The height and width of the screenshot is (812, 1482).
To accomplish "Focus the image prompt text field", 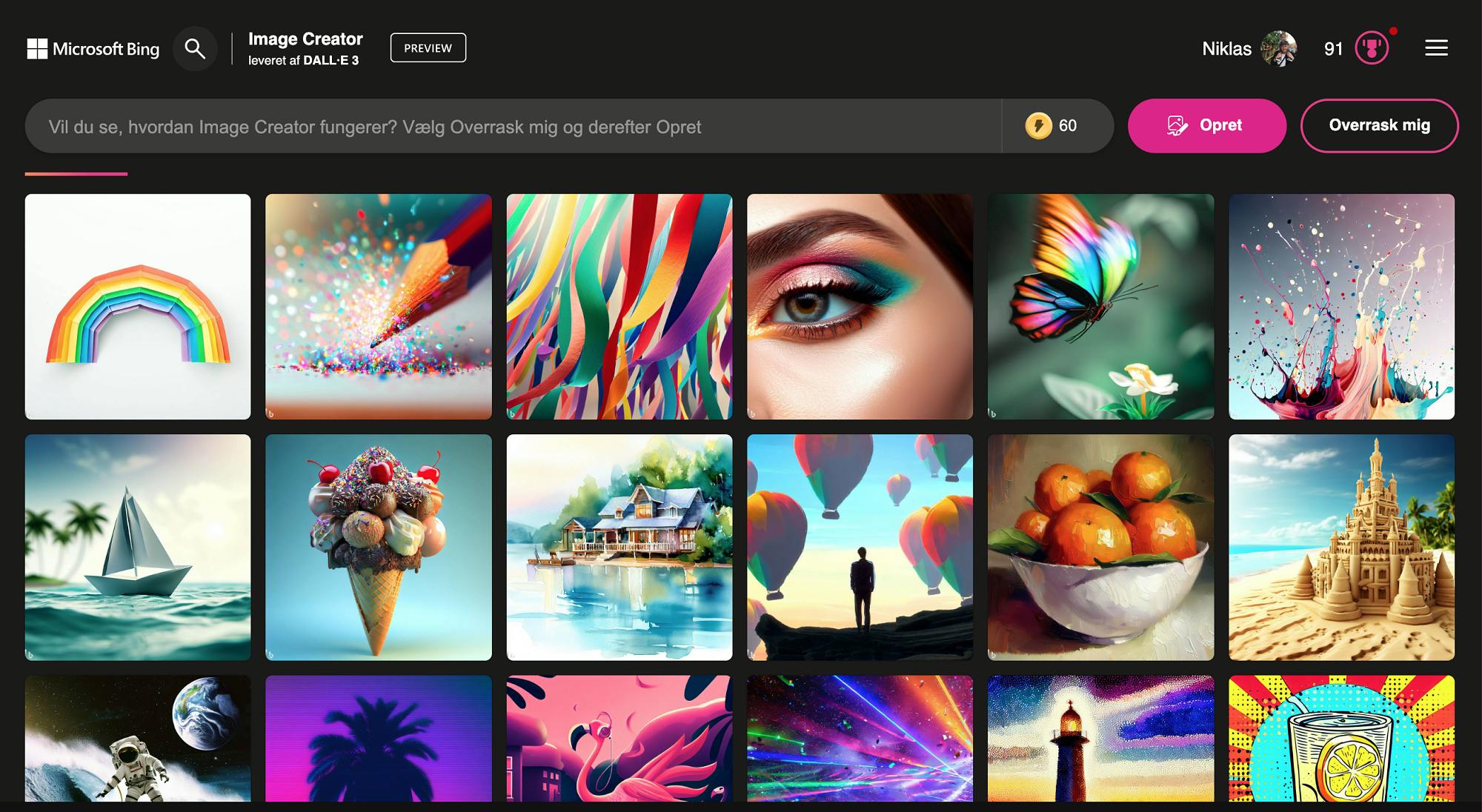I will pyautogui.click(x=511, y=127).
